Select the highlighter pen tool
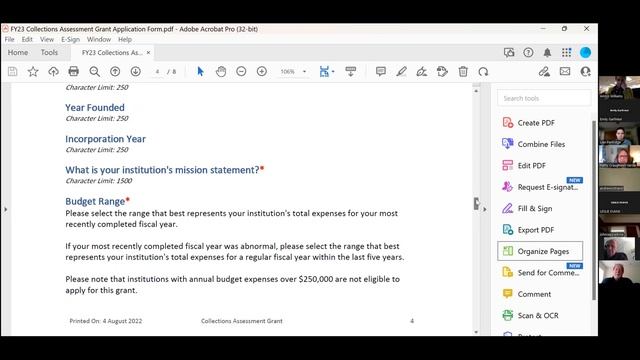 (401, 71)
